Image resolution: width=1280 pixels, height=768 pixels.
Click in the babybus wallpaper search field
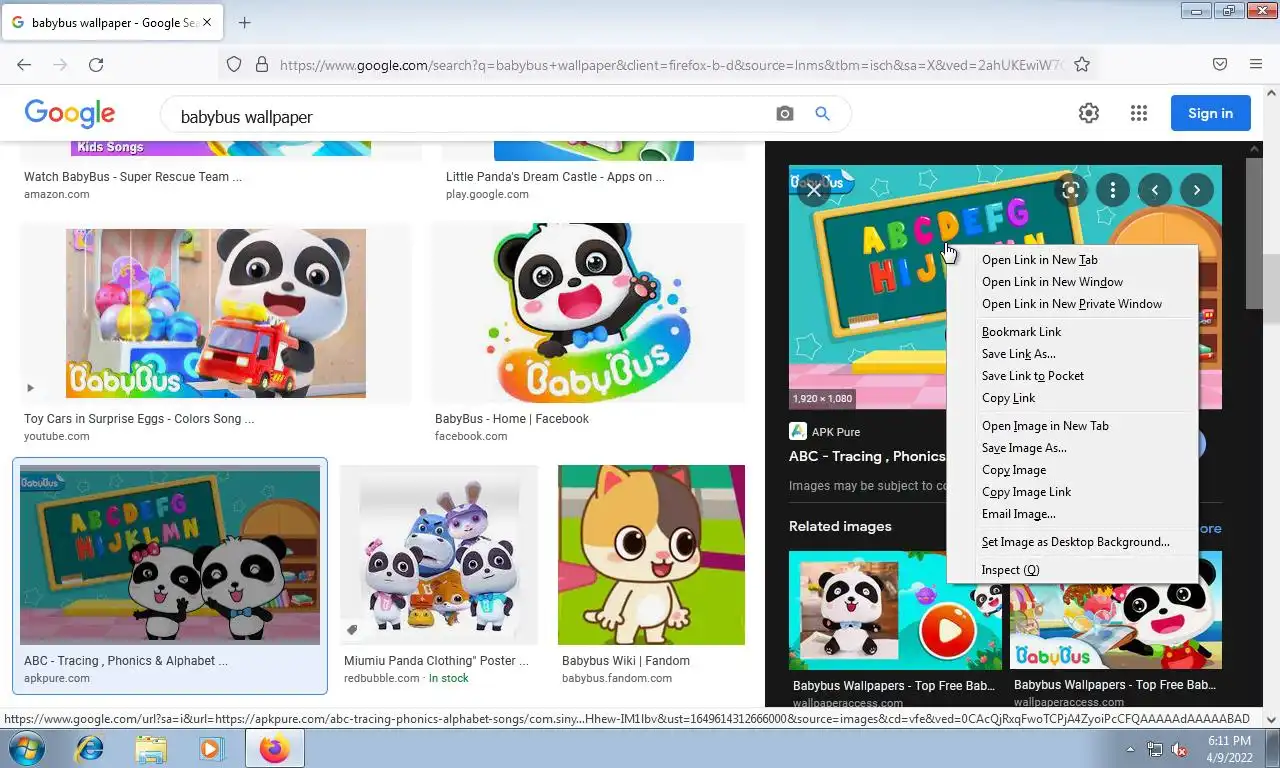coord(470,117)
